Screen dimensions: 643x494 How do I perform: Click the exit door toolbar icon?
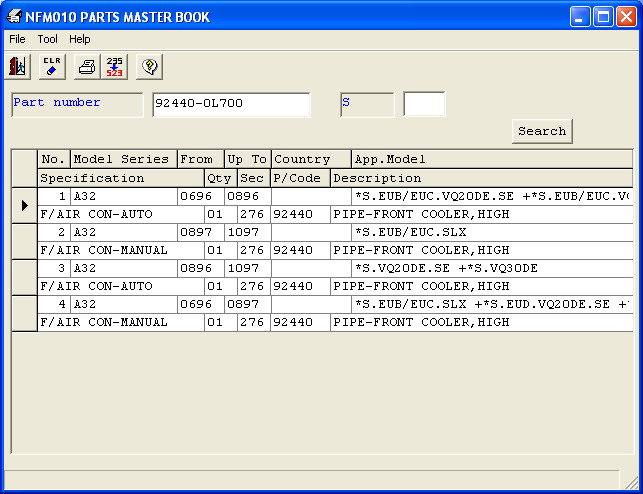[x=18, y=67]
